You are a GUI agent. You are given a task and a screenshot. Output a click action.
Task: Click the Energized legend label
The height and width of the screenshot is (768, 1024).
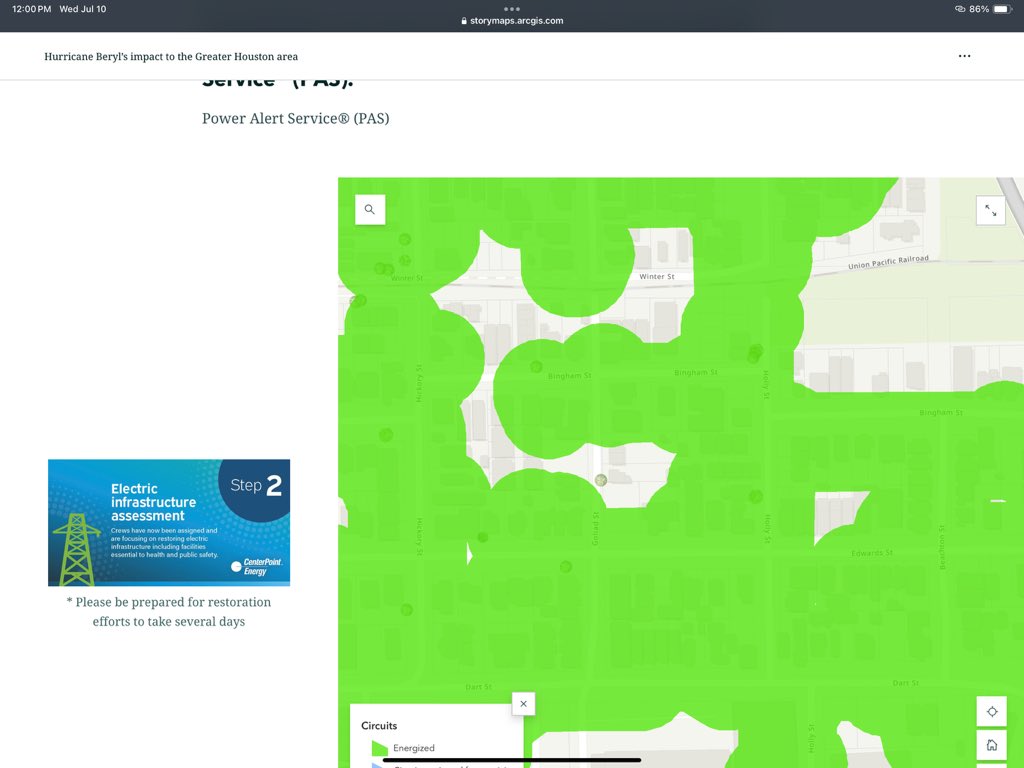[414, 748]
